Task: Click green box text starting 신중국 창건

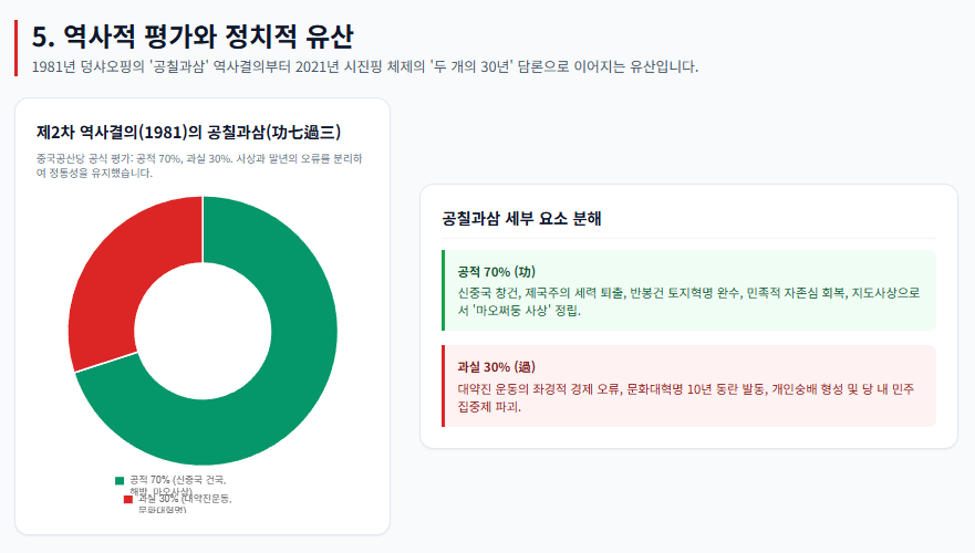Action: (688, 301)
